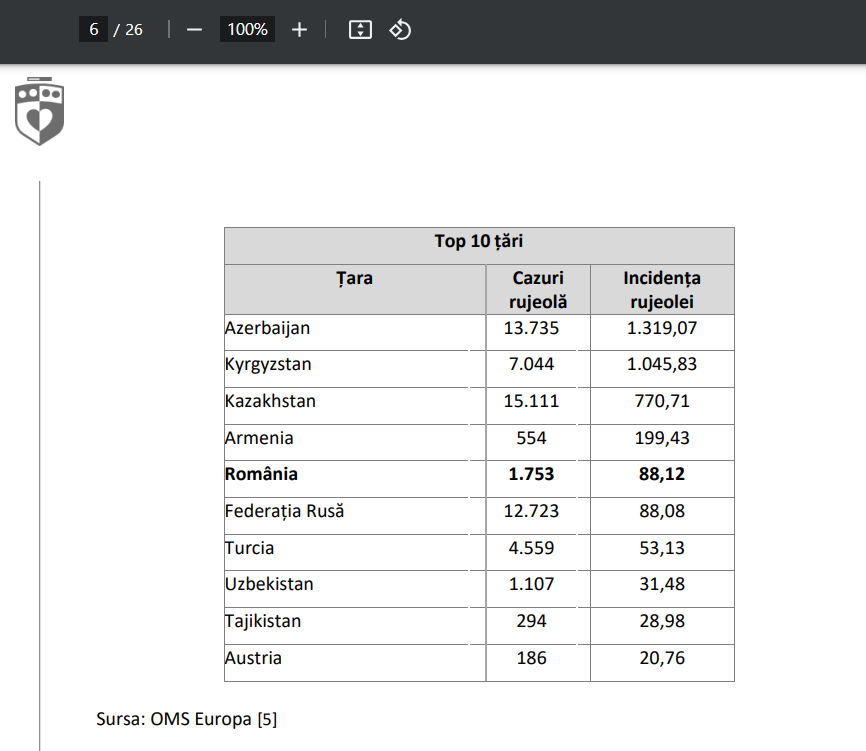Click the zoom in plus icon
The width and height of the screenshot is (866, 751).
pos(299,30)
